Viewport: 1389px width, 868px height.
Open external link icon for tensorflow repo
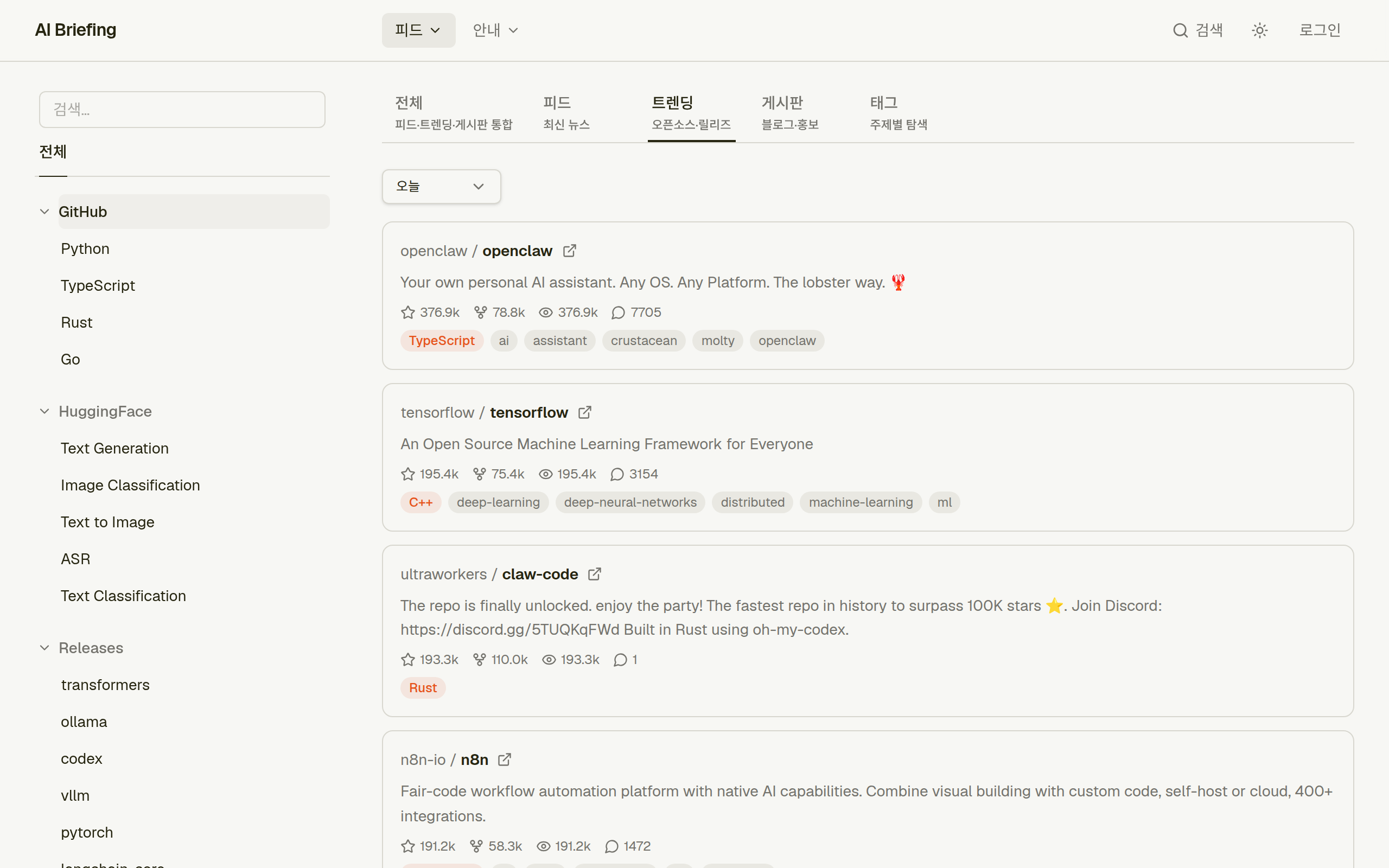tap(585, 412)
